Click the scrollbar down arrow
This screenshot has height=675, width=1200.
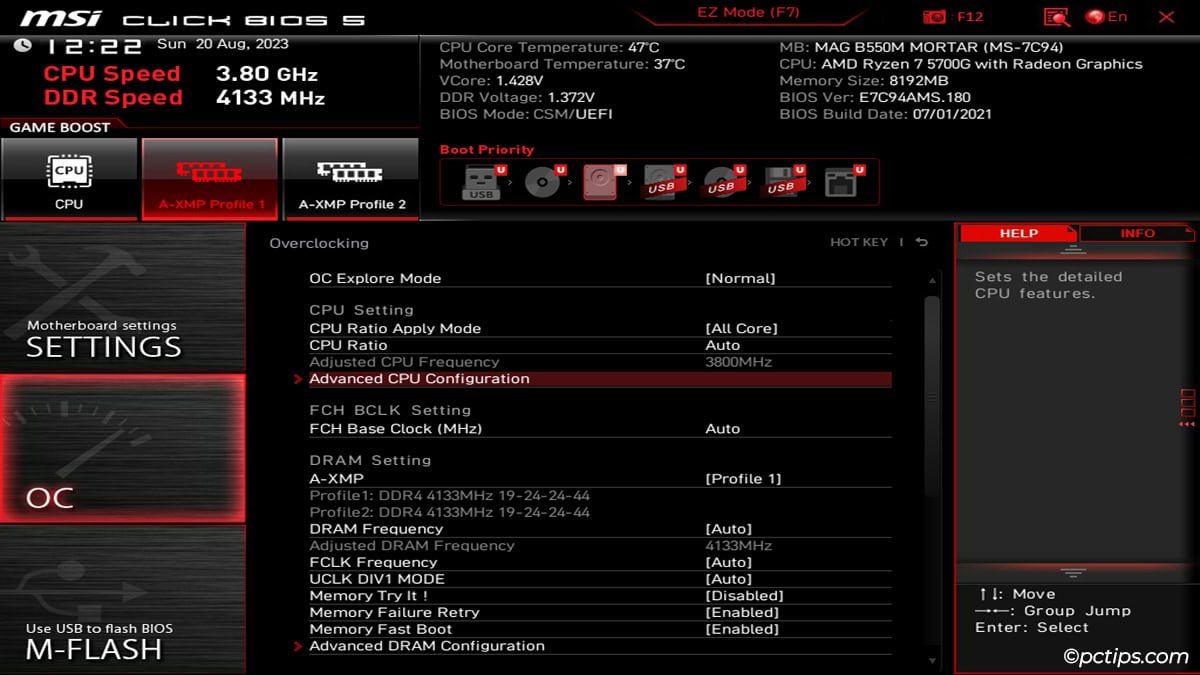pos(932,660)
